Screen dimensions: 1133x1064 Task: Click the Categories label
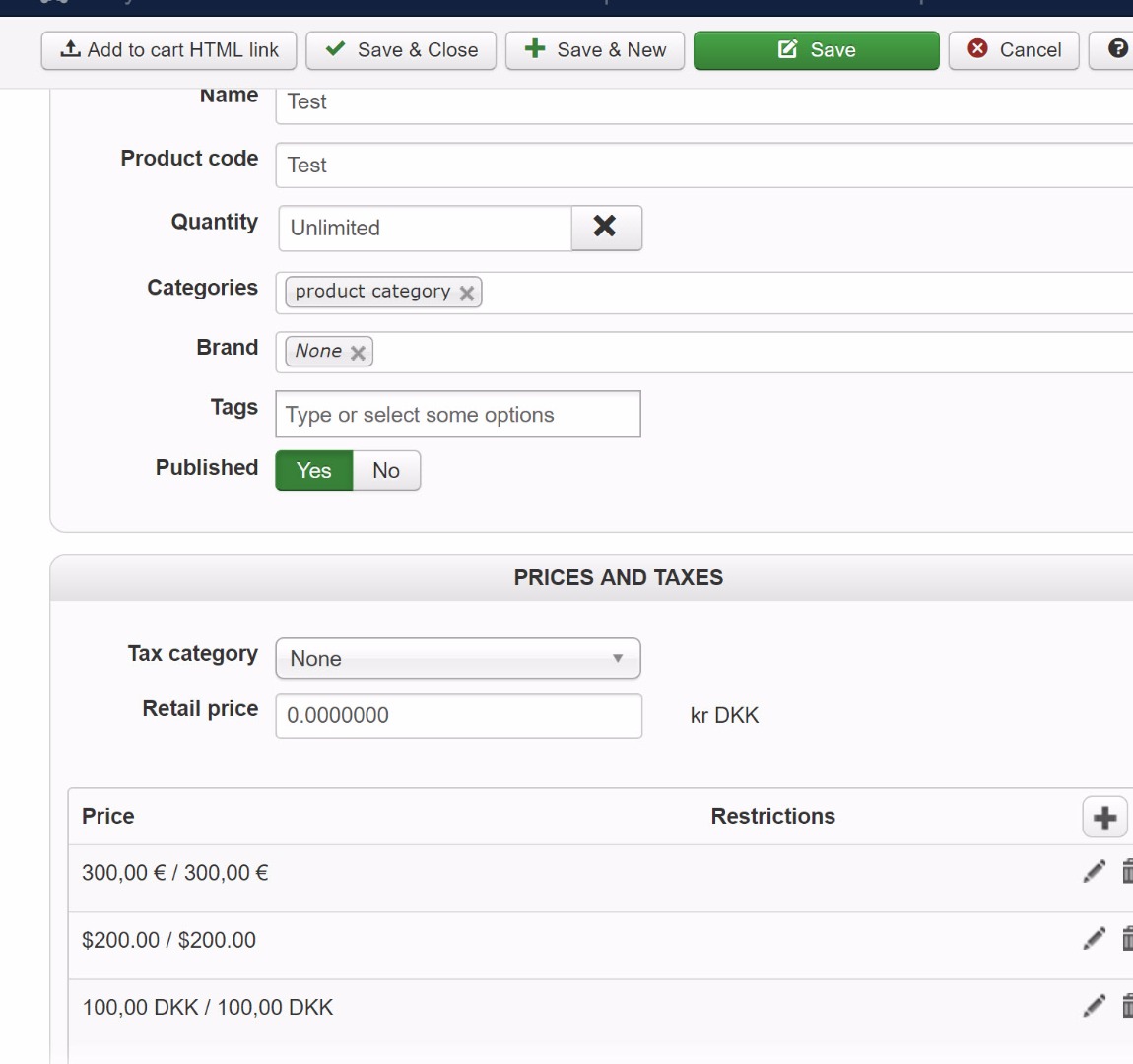(202, 288)
